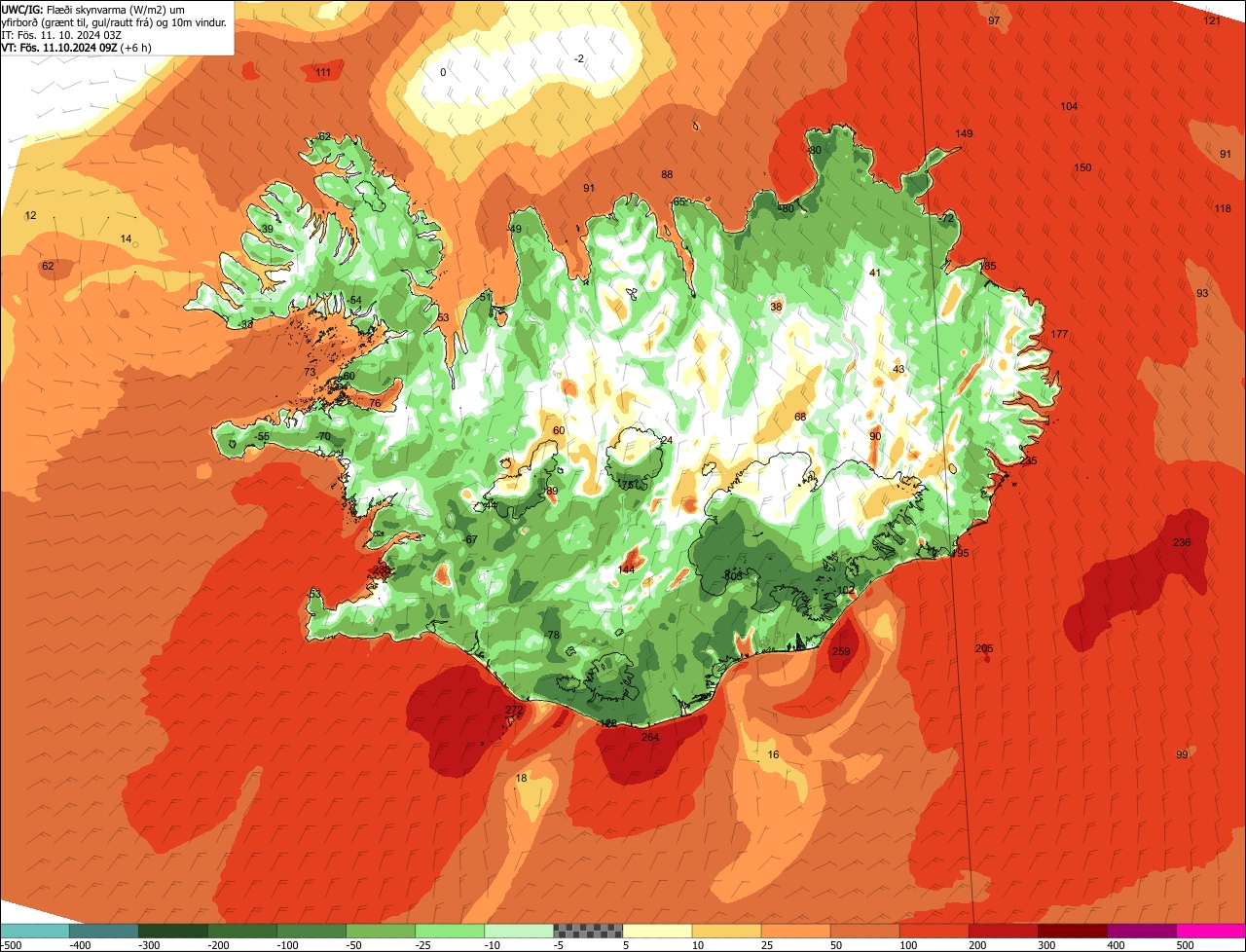Viewport: 1246px width, 952px height.
Task: Click the -500 legend scale label
Action: 11,945
